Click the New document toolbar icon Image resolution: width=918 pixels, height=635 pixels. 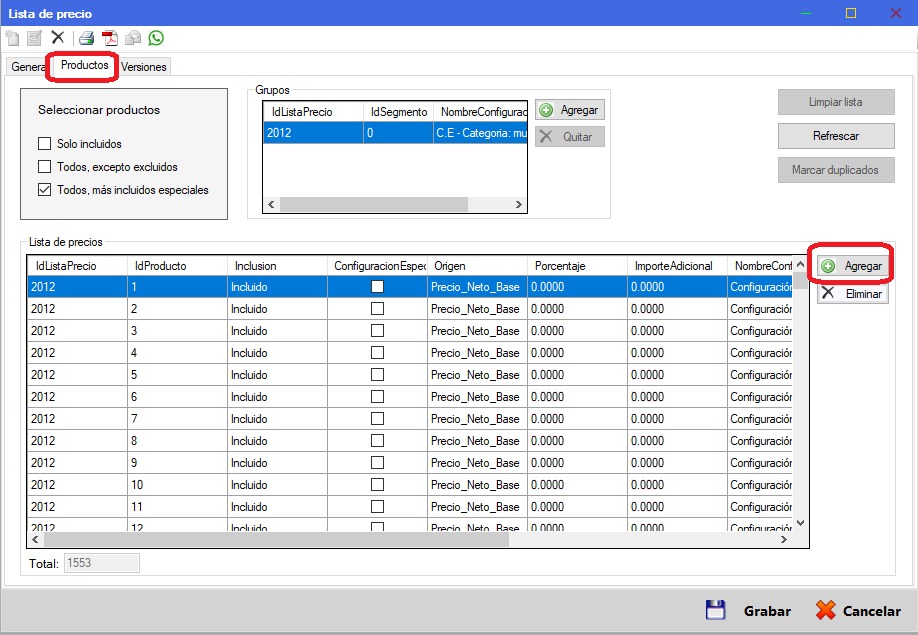(12, 39)
